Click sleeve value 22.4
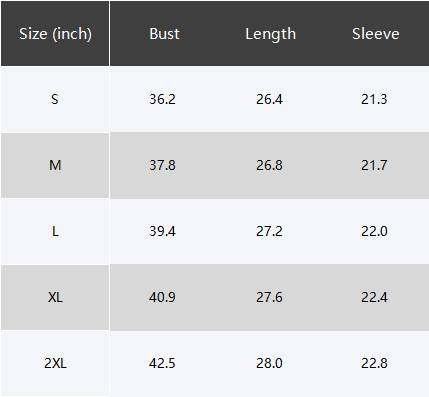Screen dimensions: 429x397 374,297
